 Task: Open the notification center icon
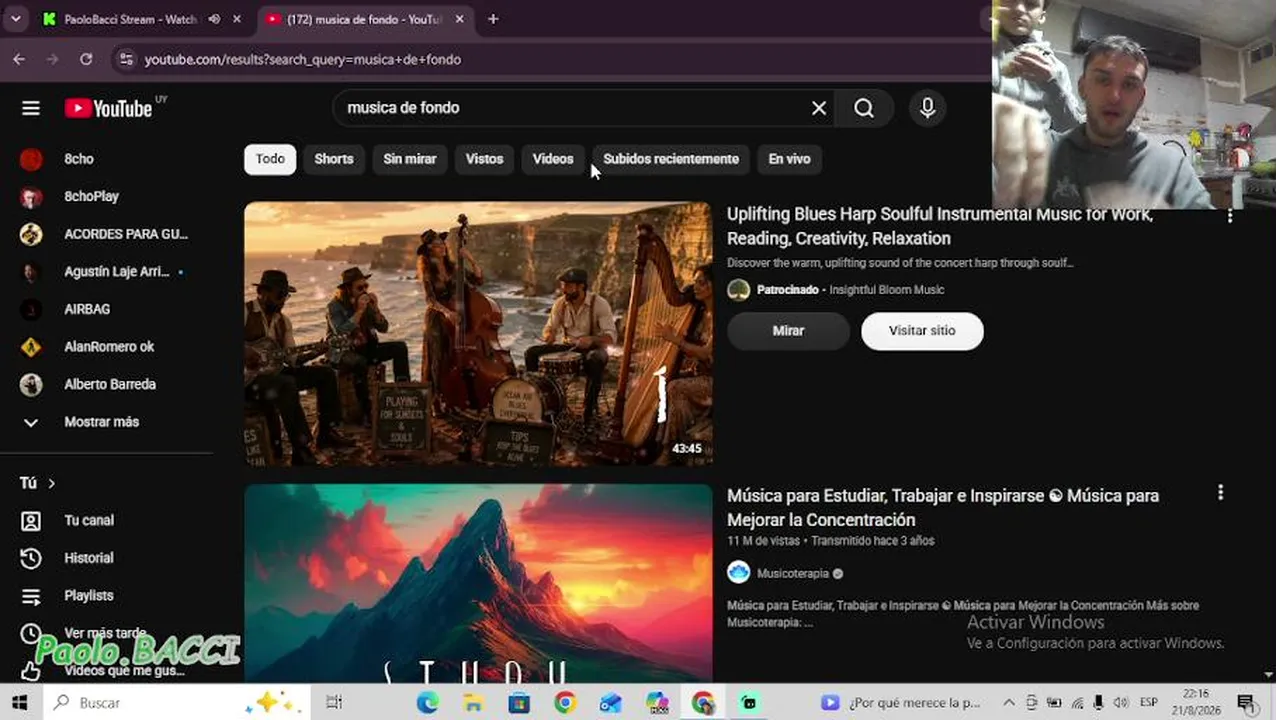1246,703
